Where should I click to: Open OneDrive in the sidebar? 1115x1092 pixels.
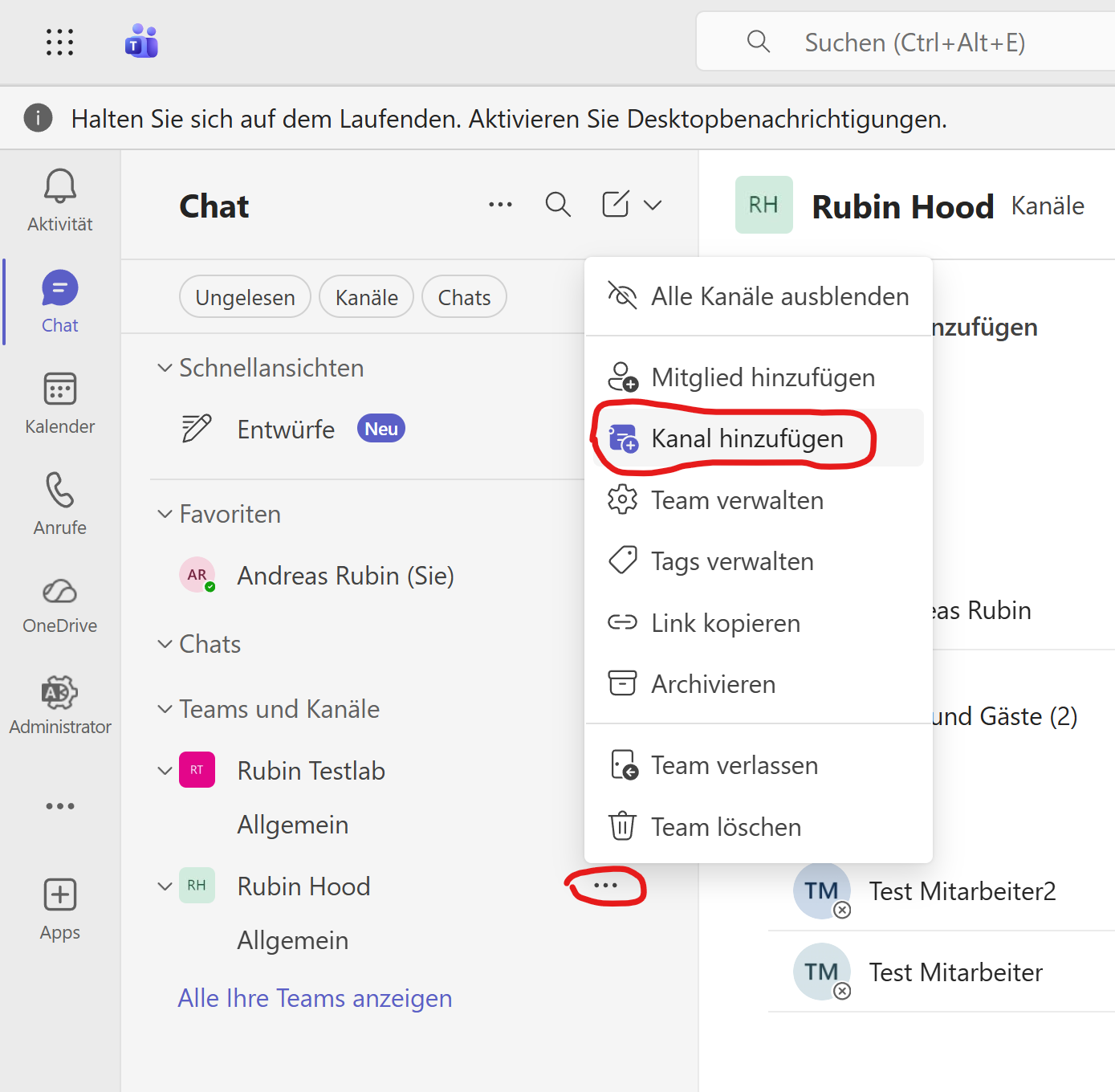(x=59, y=593)
